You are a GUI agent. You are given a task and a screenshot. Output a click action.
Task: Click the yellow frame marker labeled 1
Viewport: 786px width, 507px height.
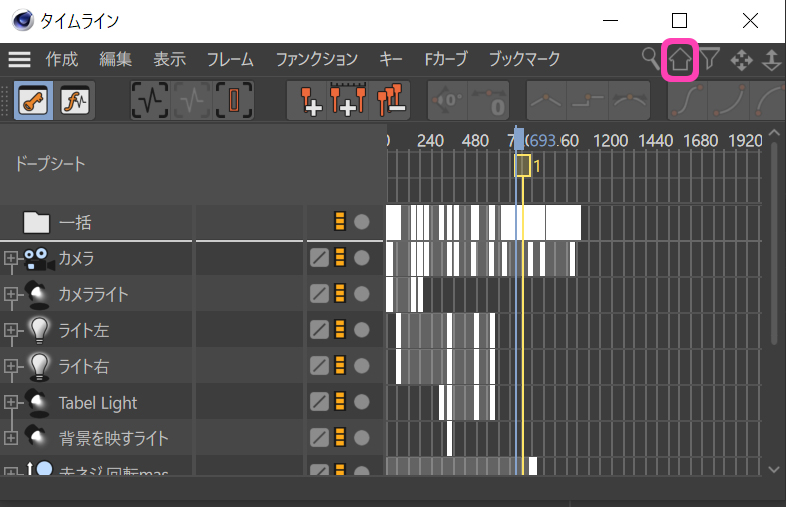(523, 165)
